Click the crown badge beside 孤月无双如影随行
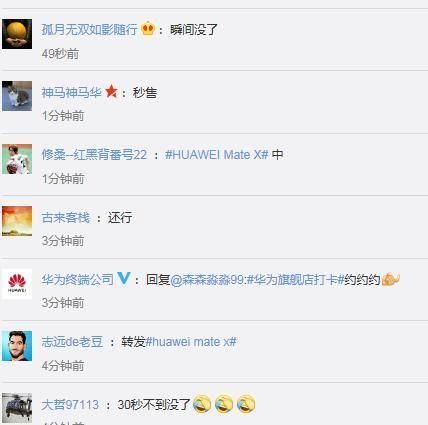The width and height of the screenshot is (428, 425). click(x=148, y=29)
